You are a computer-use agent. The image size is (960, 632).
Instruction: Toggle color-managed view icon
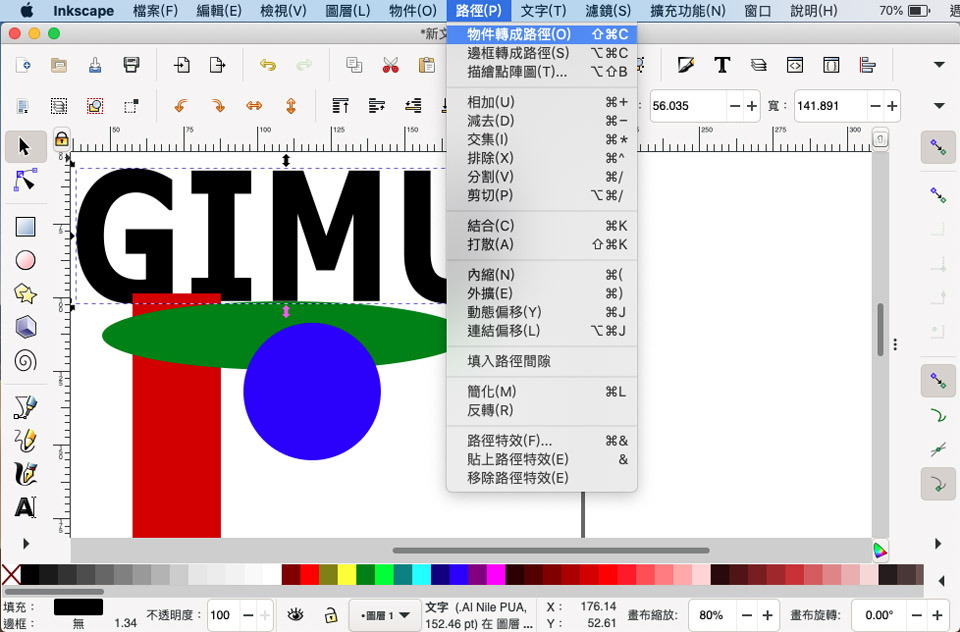(x=880, y=550)
